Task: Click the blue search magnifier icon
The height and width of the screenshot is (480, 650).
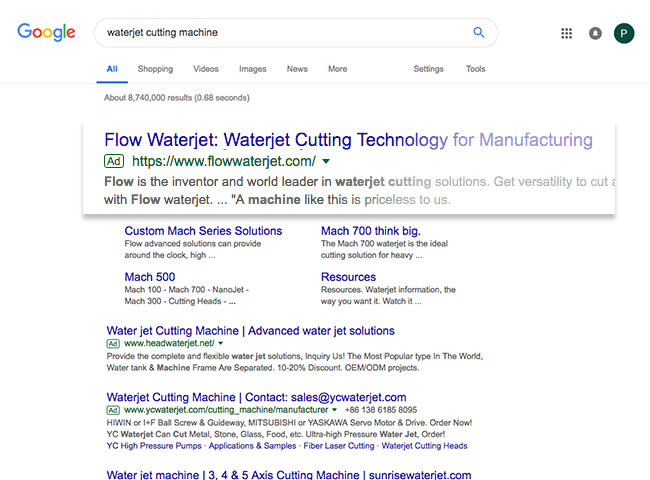Action: click(x=479, y=32)
